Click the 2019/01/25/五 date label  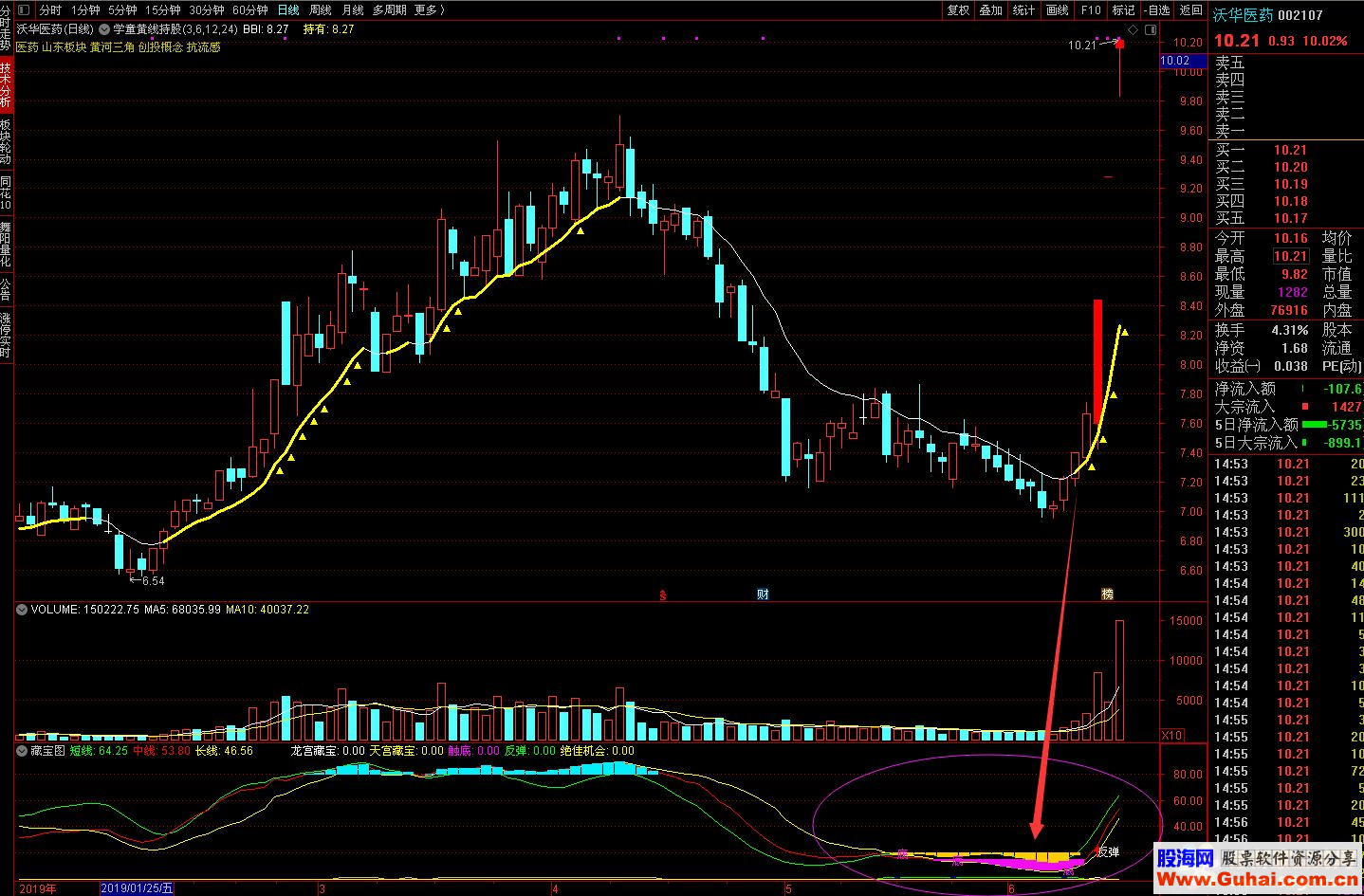(138, 888)
